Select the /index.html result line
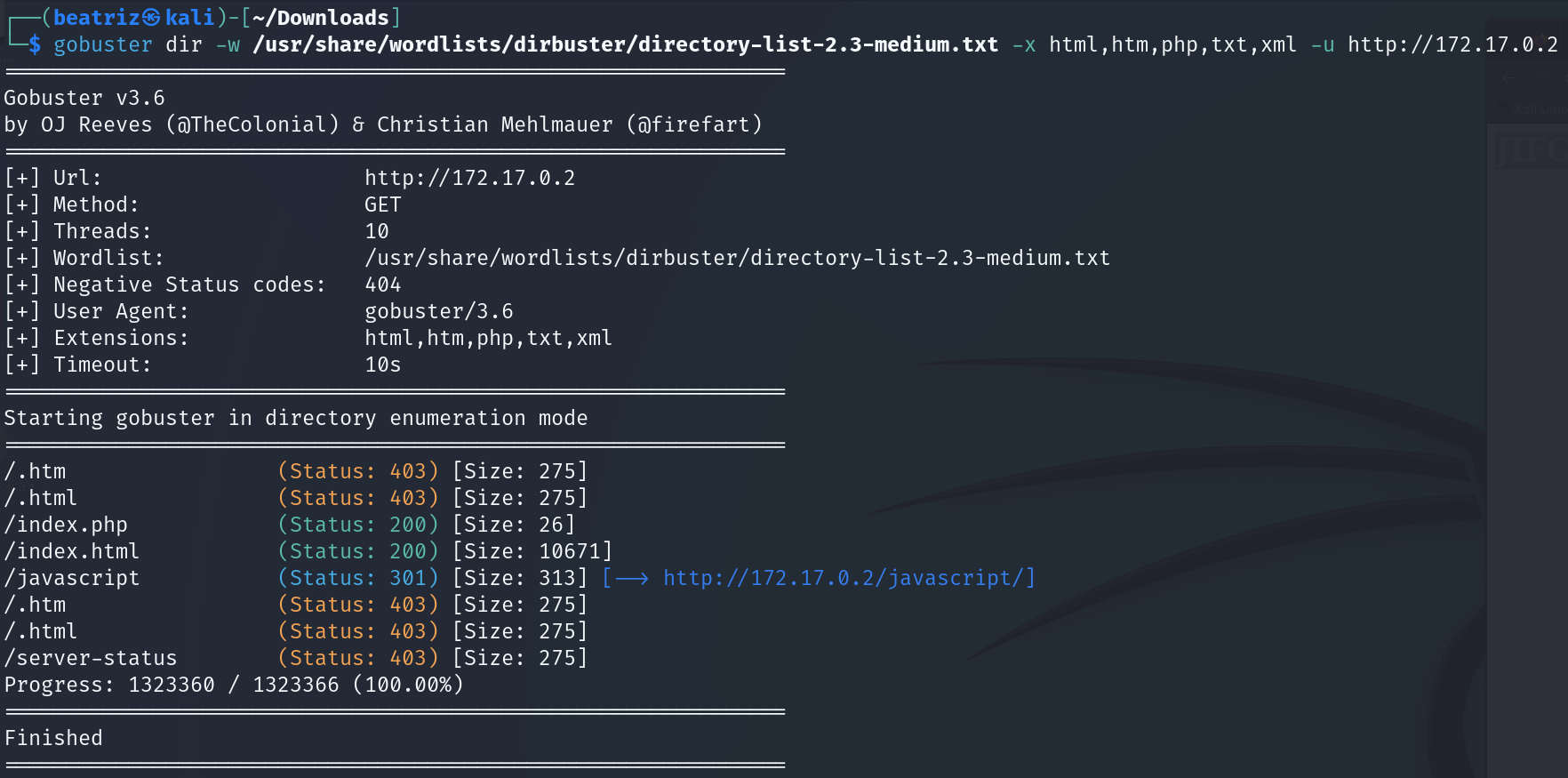The image size is (1568, 778). coord(308,551)
